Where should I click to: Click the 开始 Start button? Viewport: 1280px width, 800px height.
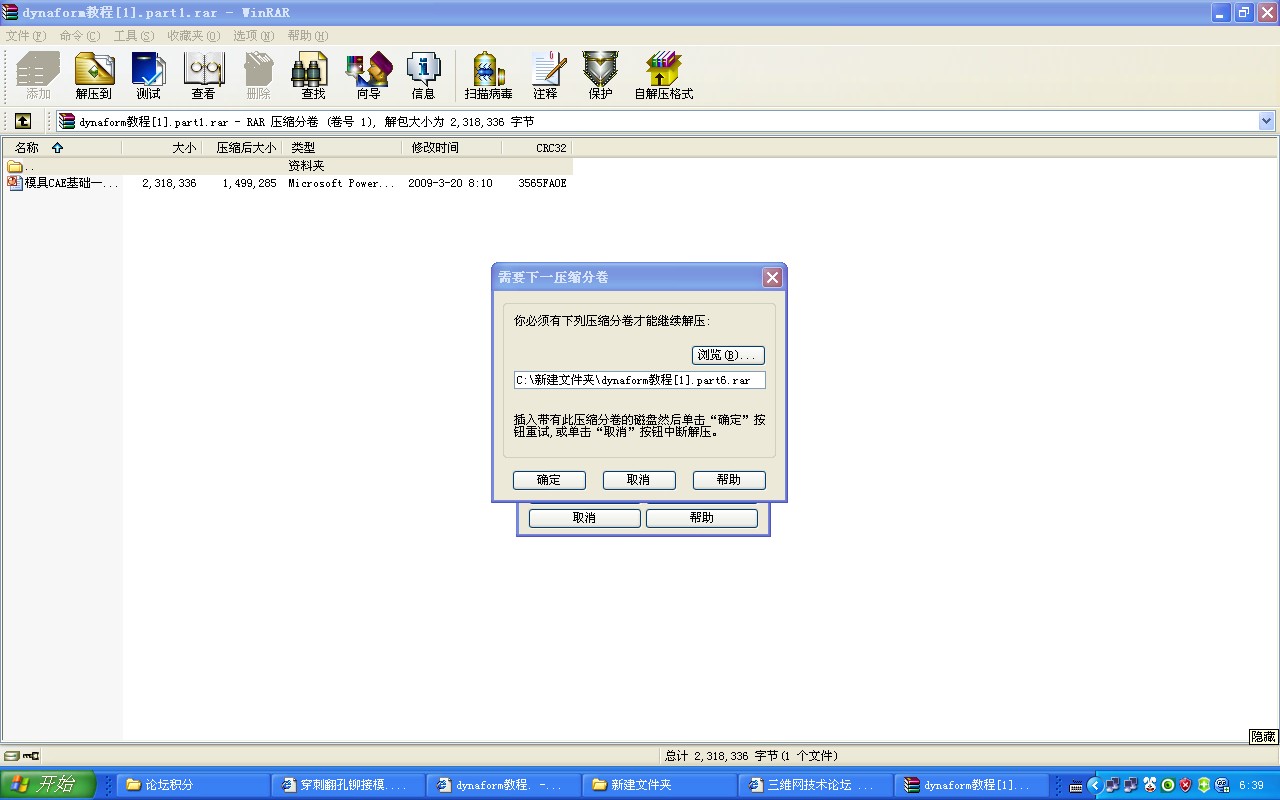coord(48,785)
